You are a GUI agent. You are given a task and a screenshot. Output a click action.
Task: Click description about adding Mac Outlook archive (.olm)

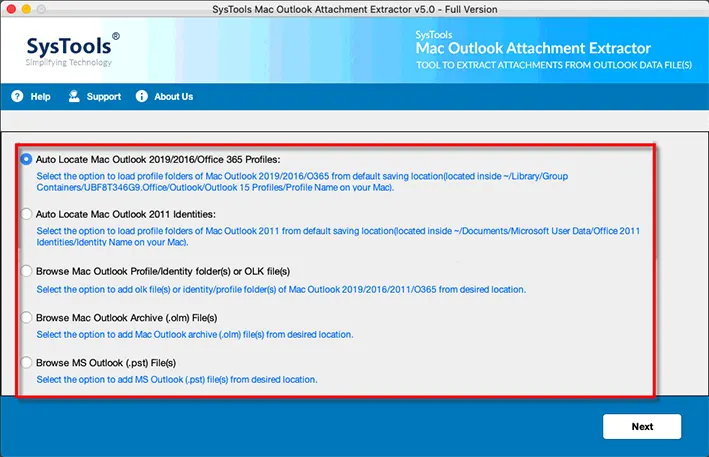[195, 335]
